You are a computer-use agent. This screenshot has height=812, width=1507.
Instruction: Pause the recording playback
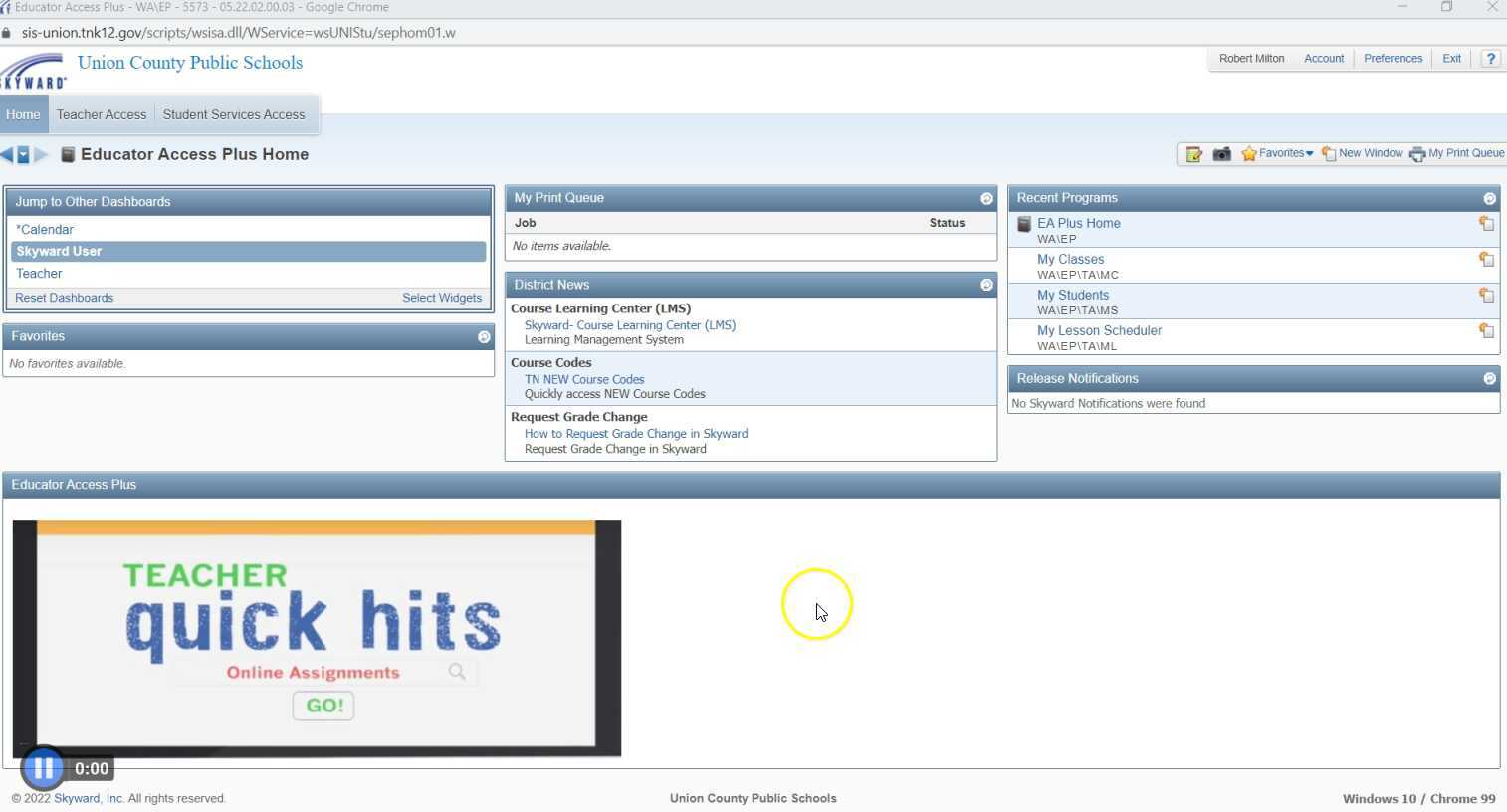coord(43,768)
